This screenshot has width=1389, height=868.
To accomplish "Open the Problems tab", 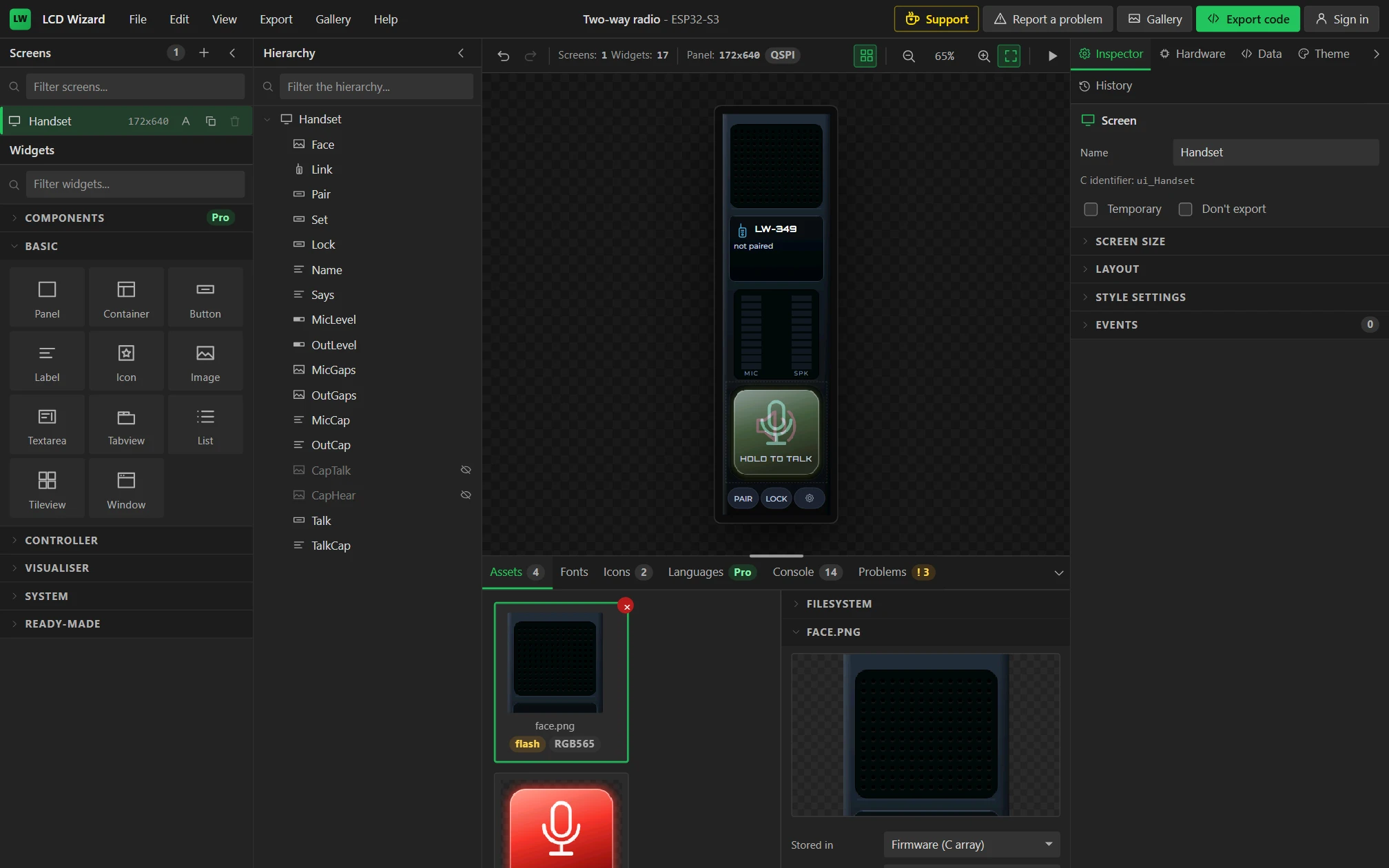I will click(896, 572).
